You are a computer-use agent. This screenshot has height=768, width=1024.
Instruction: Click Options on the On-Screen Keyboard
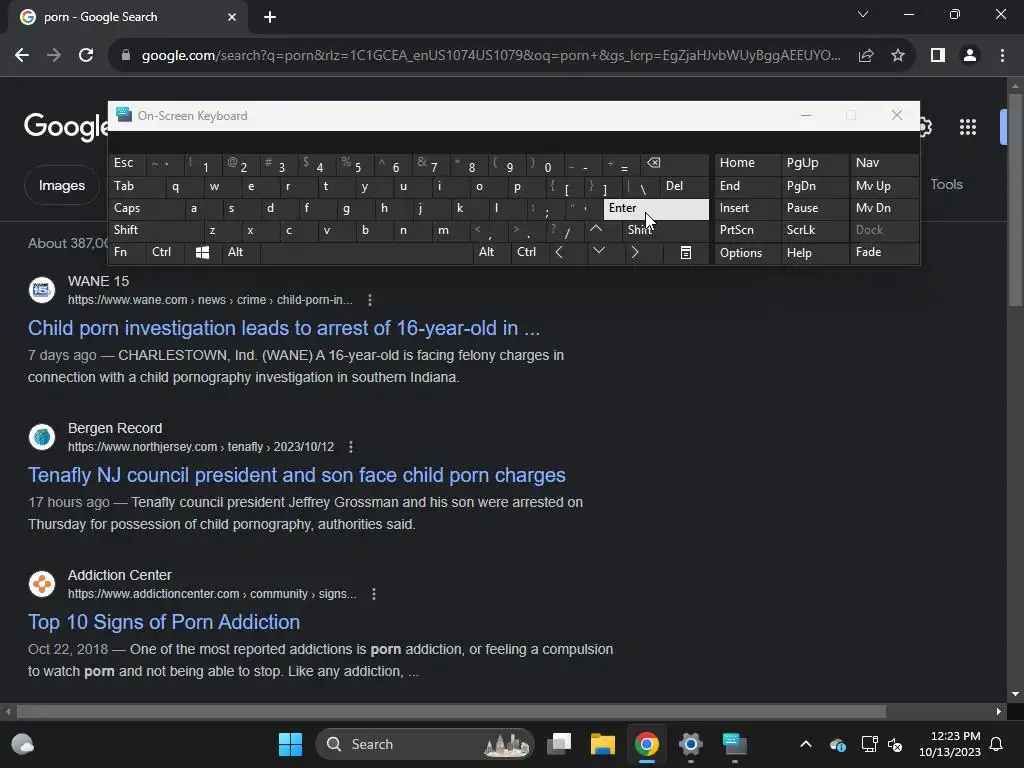coord(747,253)
